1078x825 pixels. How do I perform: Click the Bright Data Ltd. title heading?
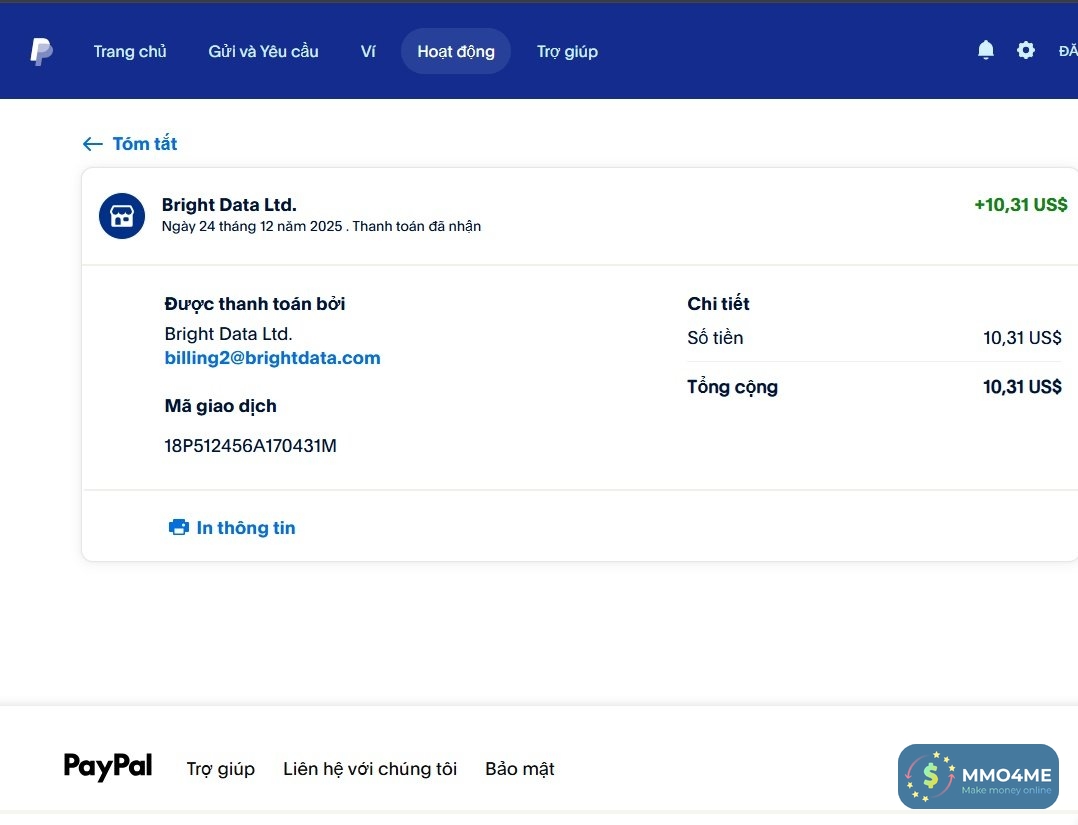coord(229,205)
